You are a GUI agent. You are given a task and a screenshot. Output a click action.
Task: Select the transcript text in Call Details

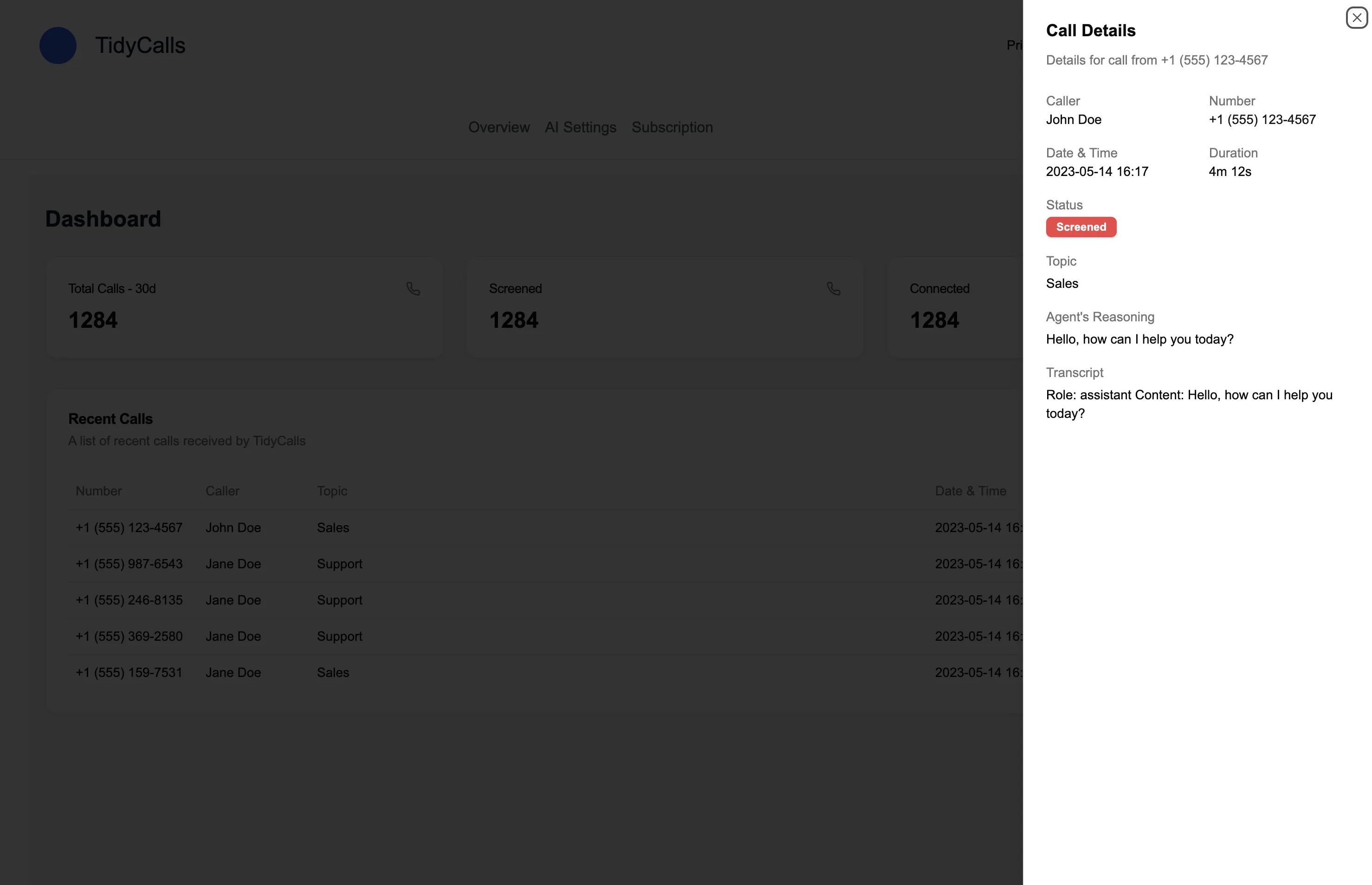1189,403
